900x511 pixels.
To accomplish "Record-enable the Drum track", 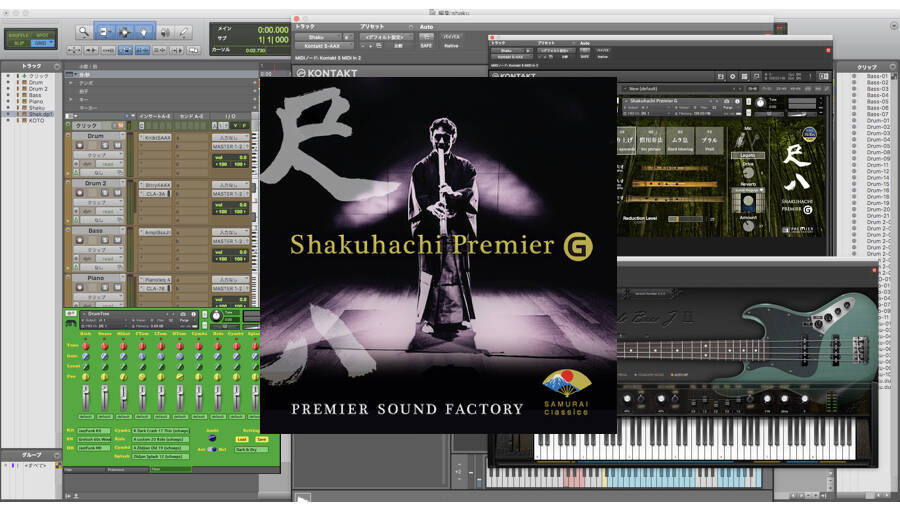I will 80,145.
